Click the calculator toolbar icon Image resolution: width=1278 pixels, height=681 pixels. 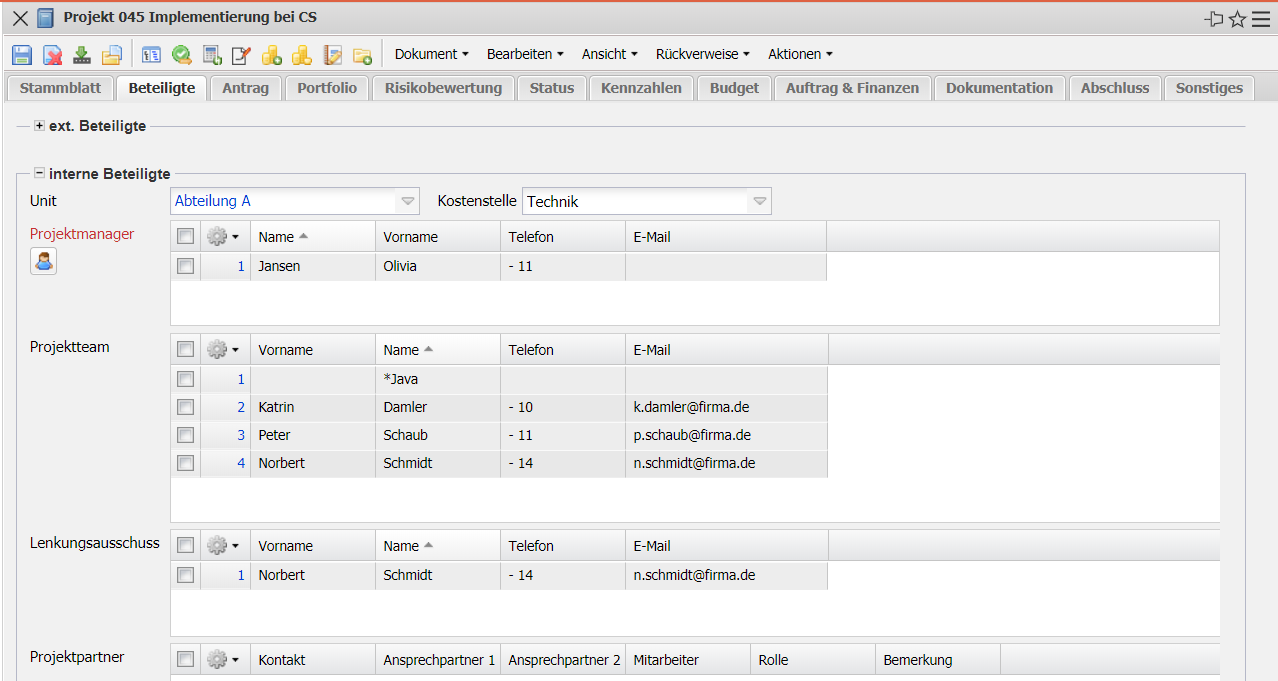(x=212, y=55)
